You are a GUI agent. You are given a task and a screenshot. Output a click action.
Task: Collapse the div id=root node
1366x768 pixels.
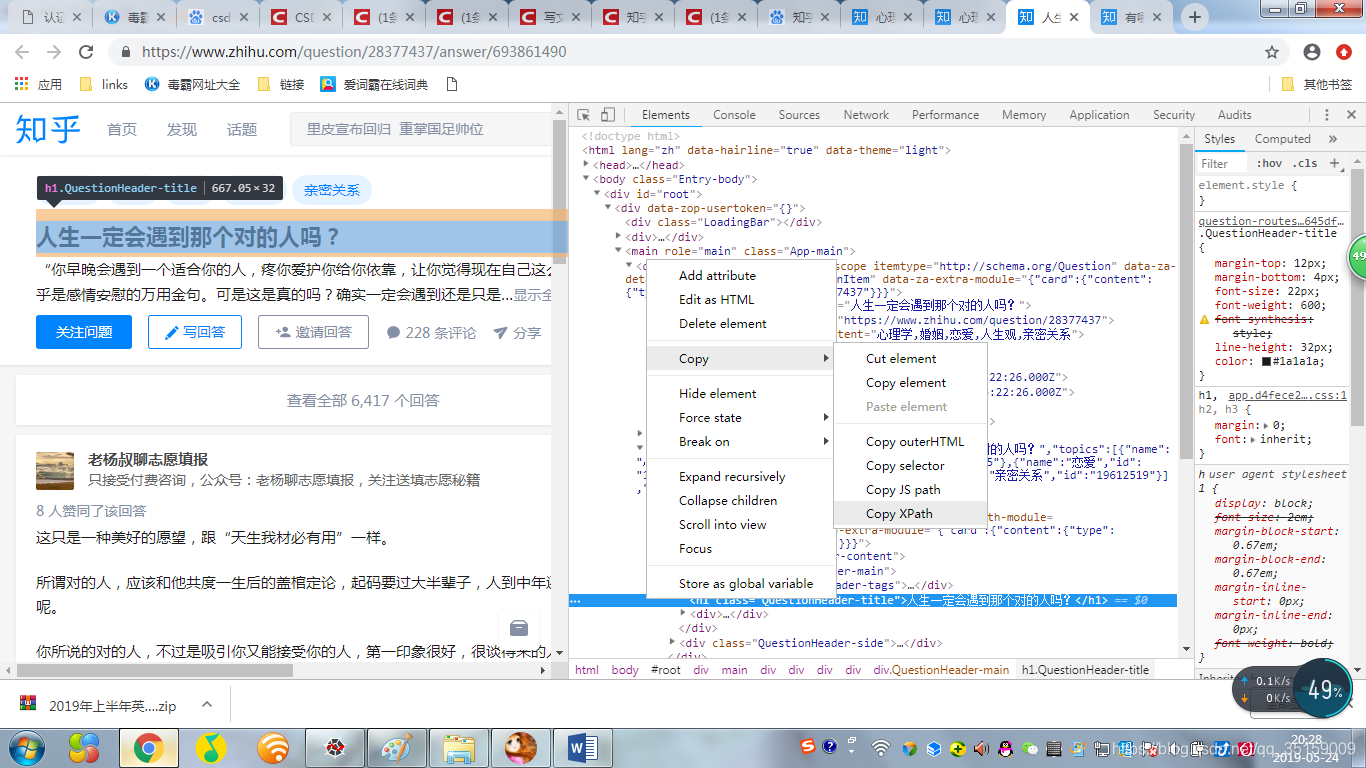tap(598, 194)
